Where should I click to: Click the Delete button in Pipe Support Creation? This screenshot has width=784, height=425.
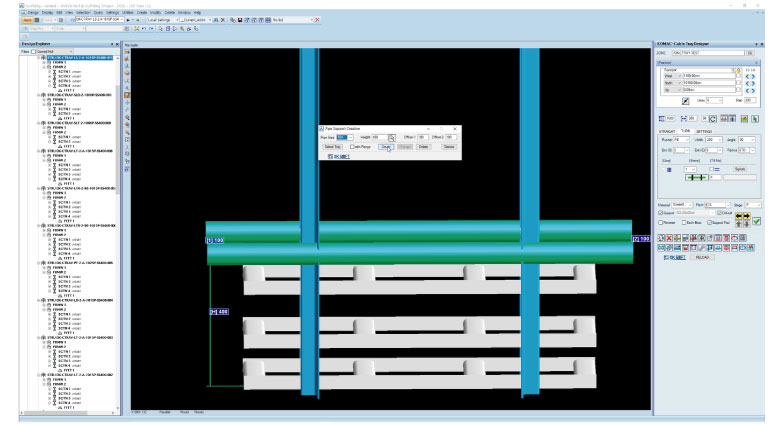[x=424, y=147]
